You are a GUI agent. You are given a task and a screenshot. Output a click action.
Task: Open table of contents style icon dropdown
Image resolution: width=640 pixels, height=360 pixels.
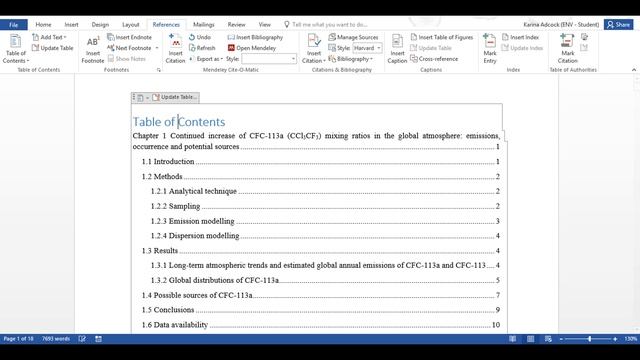click(142, 98)
